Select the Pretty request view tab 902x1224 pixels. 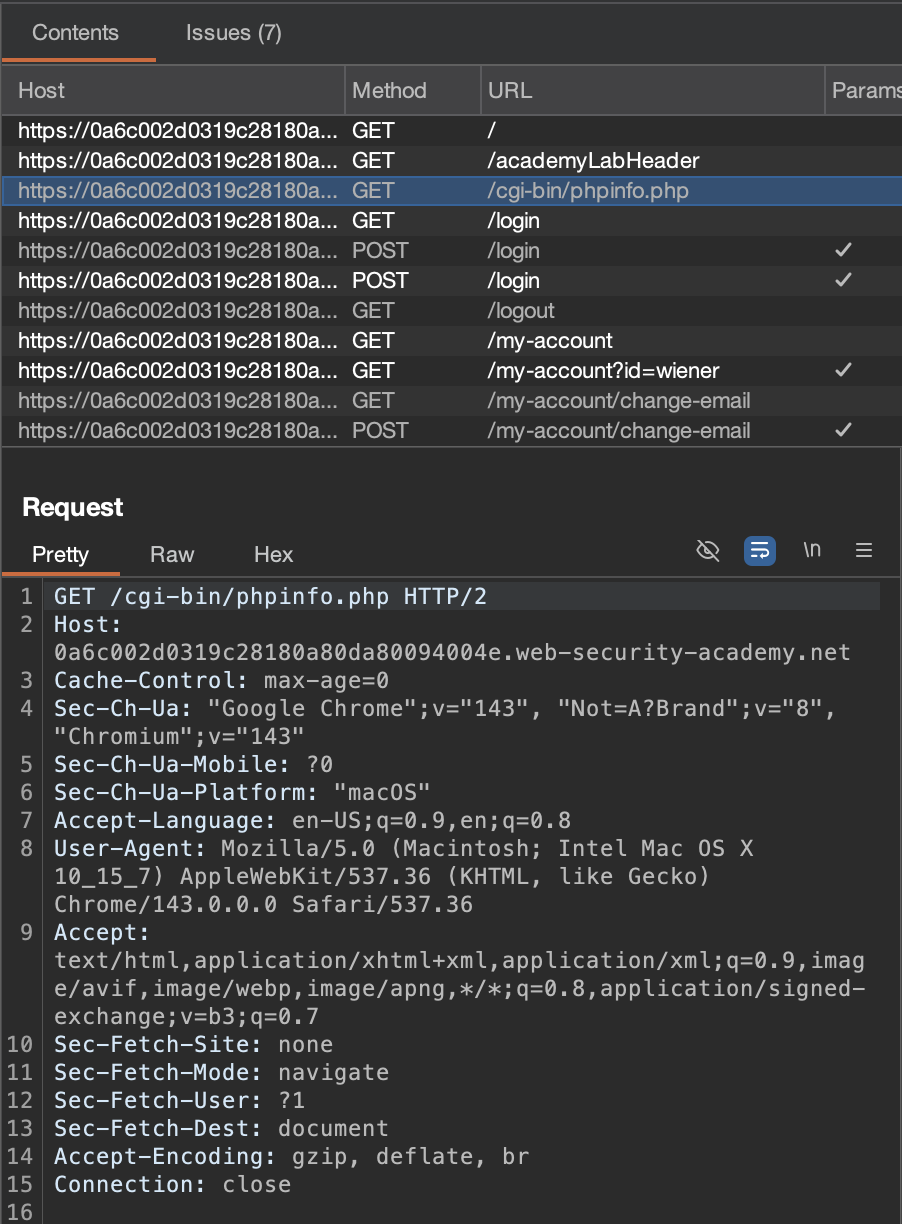(x=60, y=555)
